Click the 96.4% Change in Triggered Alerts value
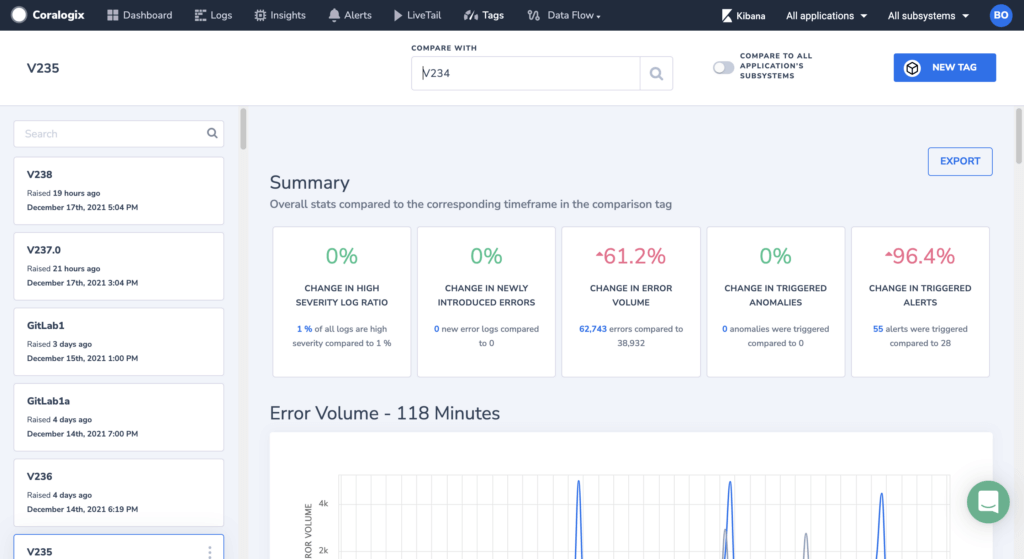Image resolution: width=1024 pixels, height=559 pixels. point(920,256)
